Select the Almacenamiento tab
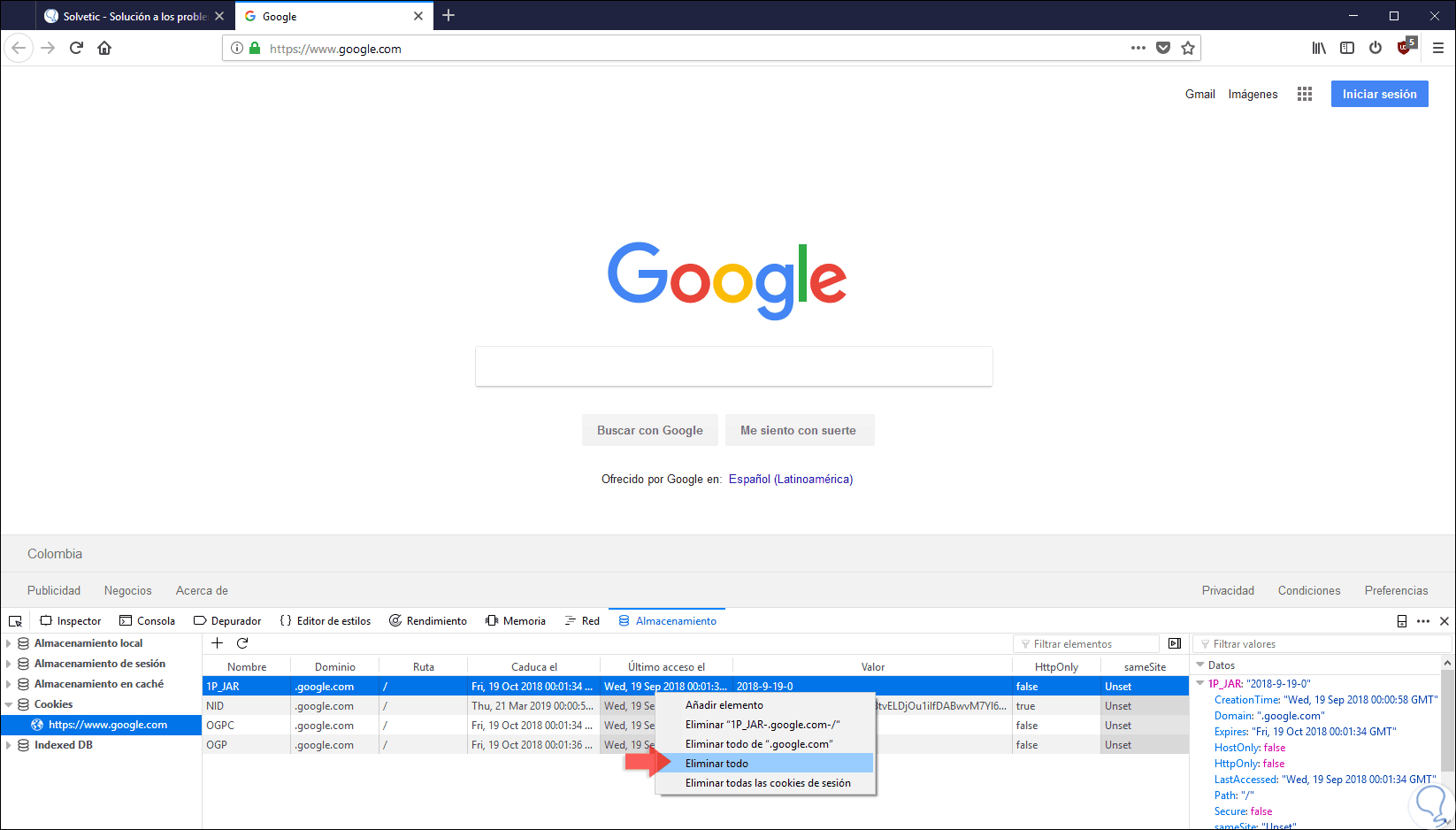 [x=668, y=621]
